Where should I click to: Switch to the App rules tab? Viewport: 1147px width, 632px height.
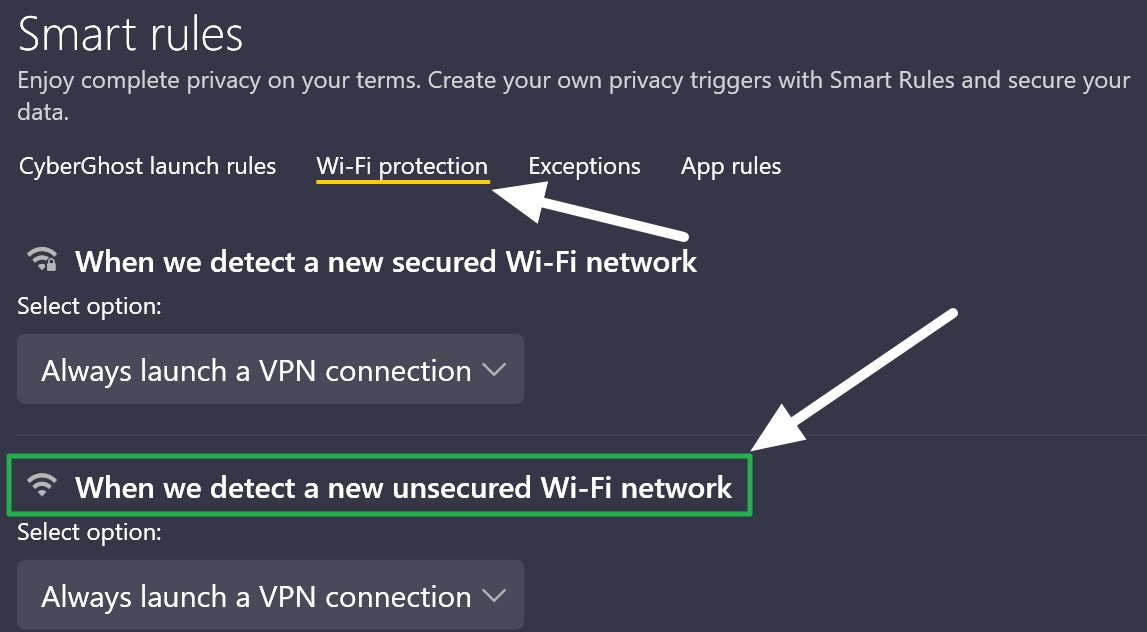[x=731, y=166]
